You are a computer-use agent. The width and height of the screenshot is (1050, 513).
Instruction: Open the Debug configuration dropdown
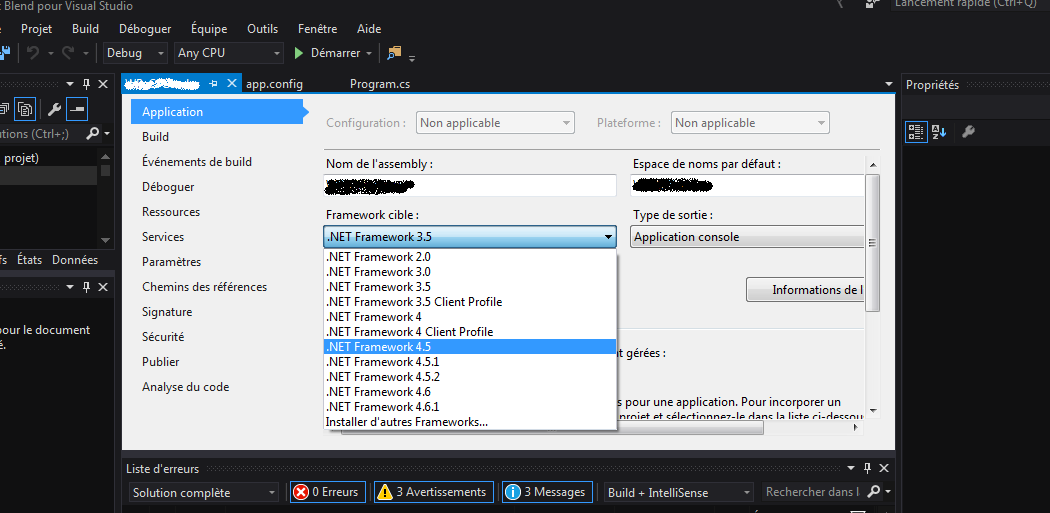point(135,53)
